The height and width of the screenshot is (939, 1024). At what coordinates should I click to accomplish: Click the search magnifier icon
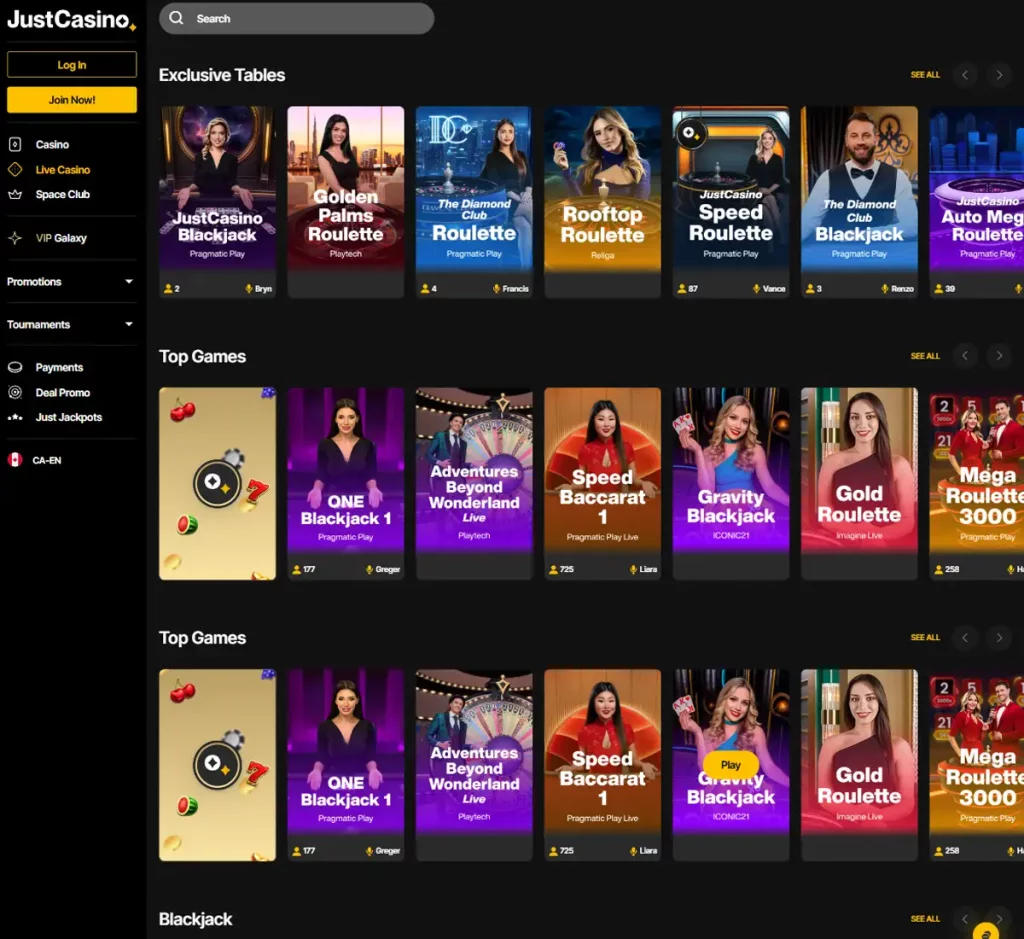pyautogui.click(x=175, y=18)
